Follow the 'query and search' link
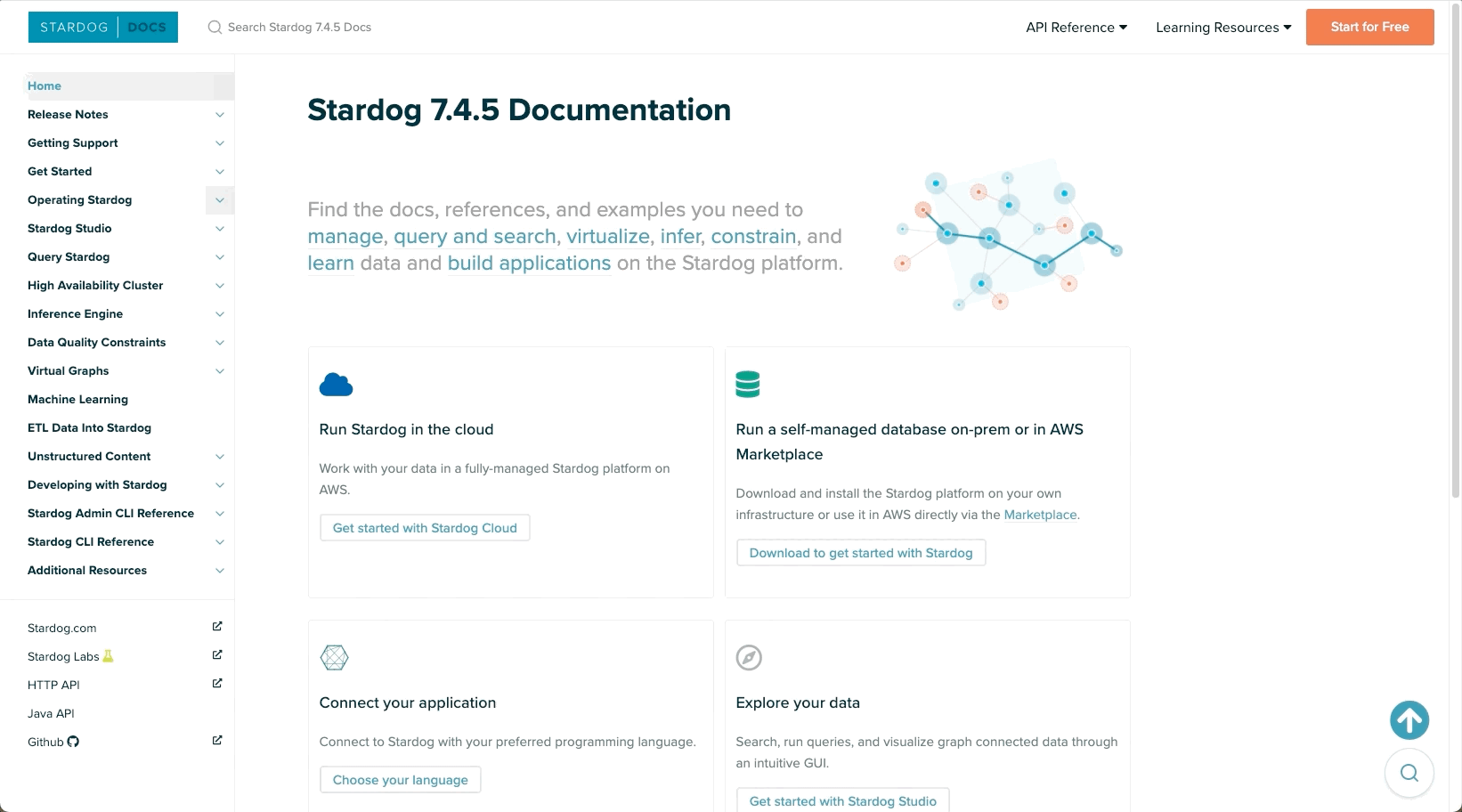Screen dimensions: 1462x812 (x=475, y=237)
